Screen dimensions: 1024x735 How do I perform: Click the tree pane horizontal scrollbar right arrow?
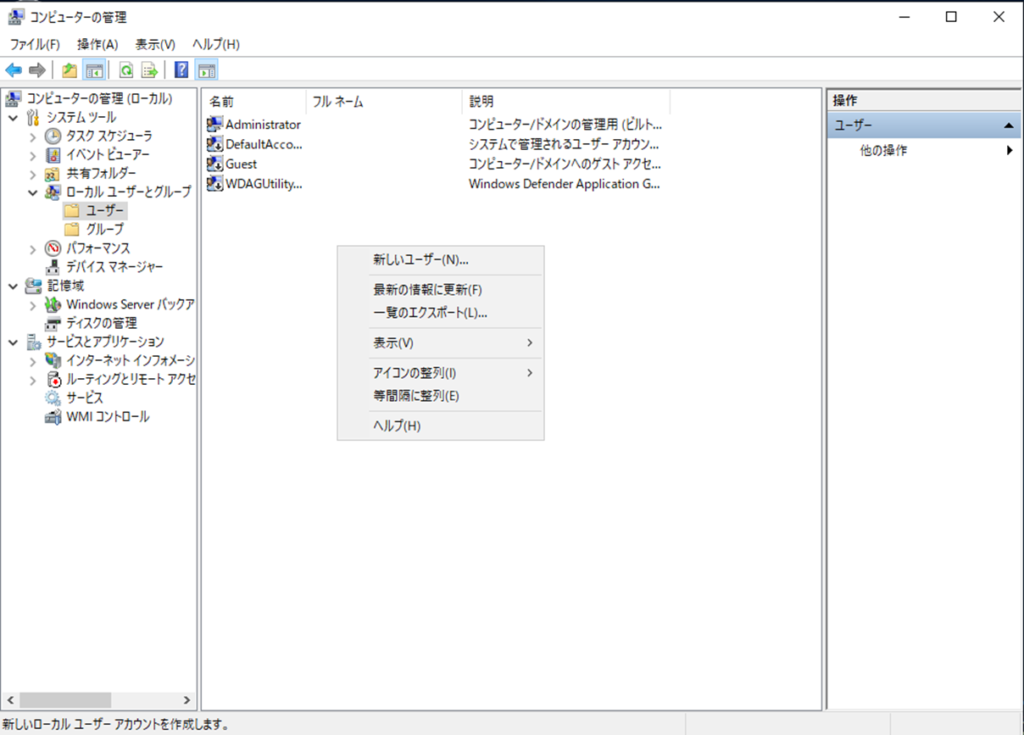click(x=186, y=700)
